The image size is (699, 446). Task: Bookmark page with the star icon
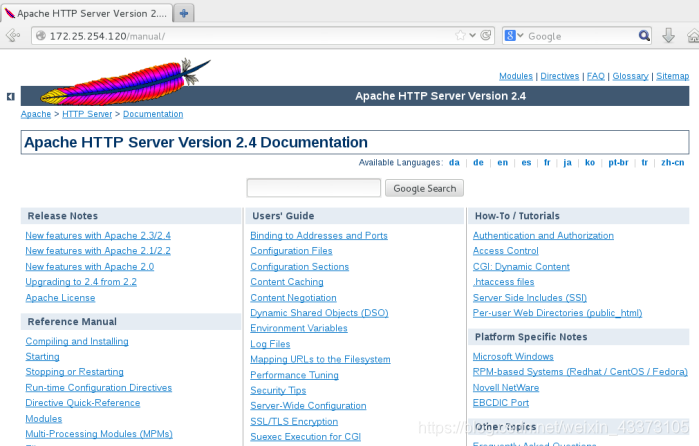[460, 35]
